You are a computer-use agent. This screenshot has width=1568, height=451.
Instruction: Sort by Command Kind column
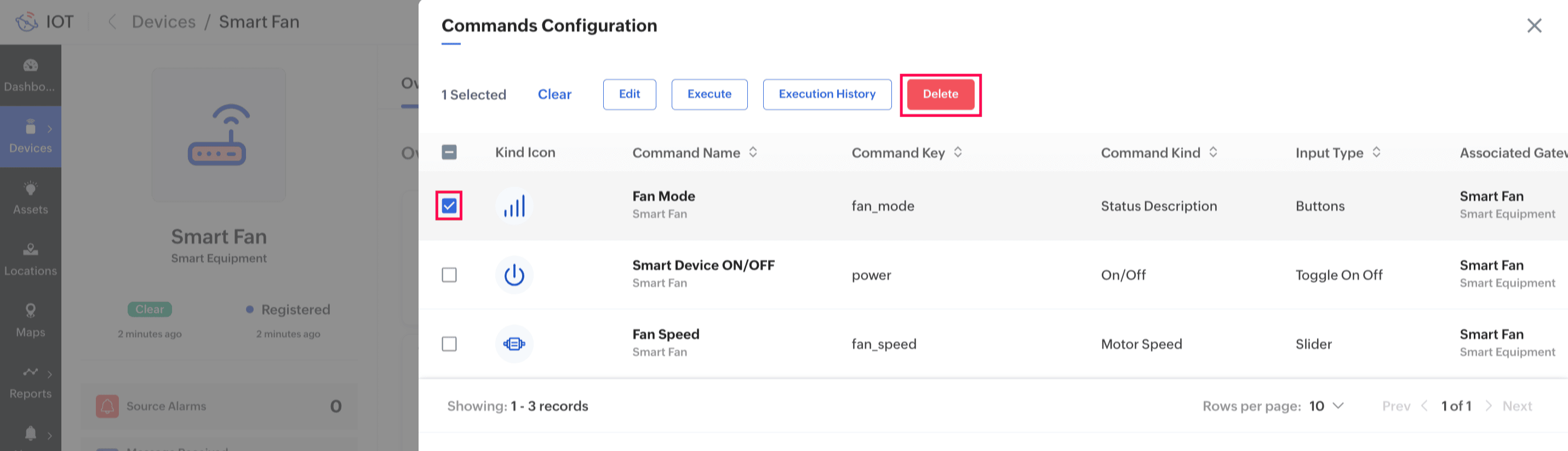click(1213, 152)
